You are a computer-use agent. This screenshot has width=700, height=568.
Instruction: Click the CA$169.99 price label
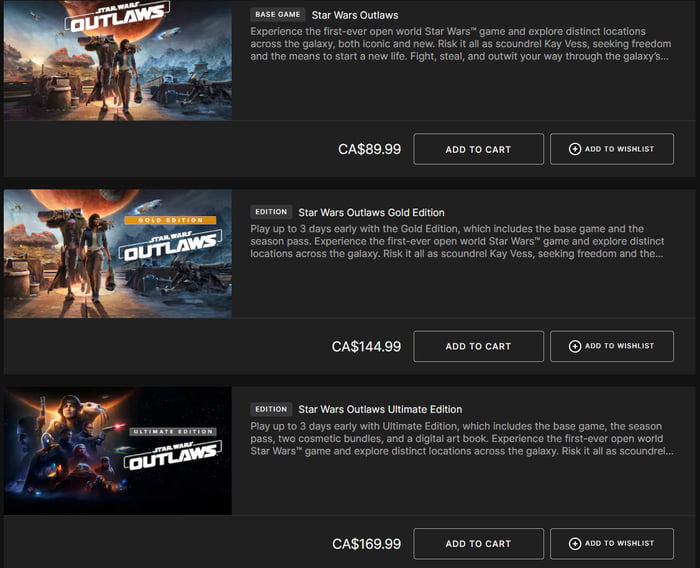click(x=366, y=544)
